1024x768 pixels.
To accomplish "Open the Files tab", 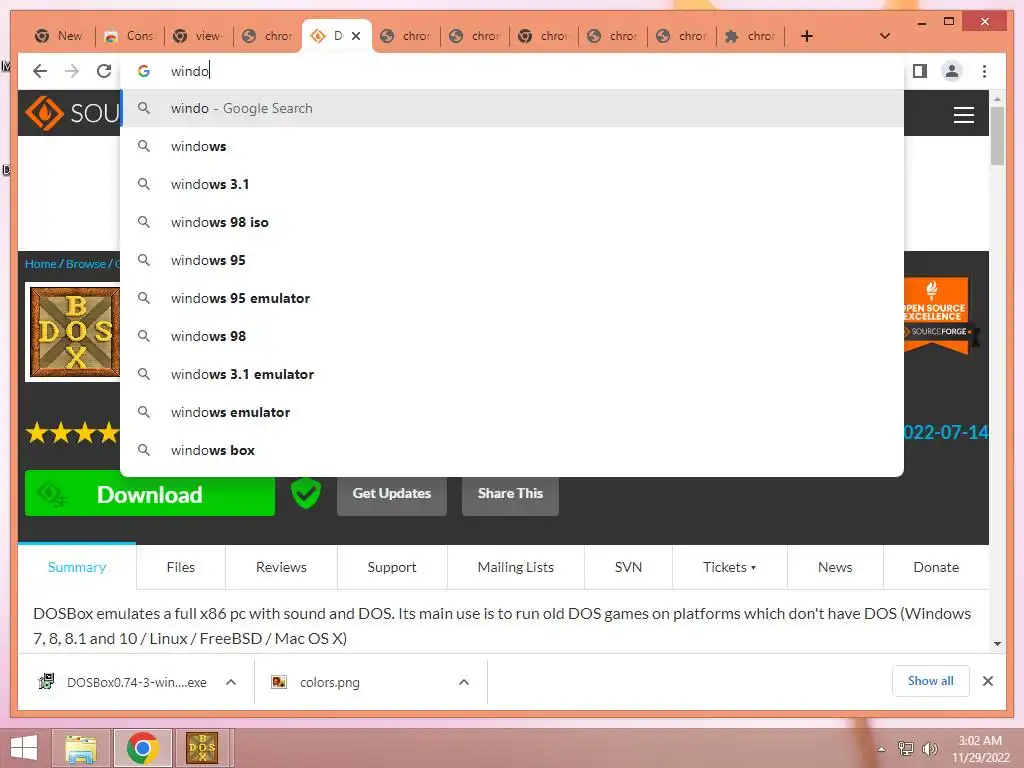I will pyautogui.click(x=181, y=567).
